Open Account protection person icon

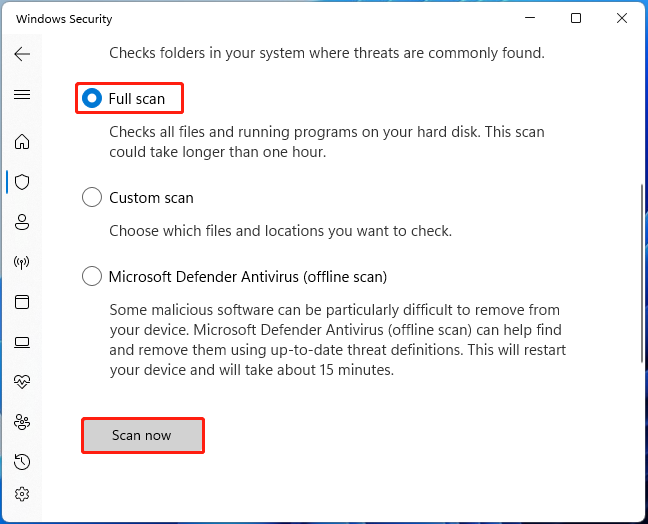pos(22,222)
